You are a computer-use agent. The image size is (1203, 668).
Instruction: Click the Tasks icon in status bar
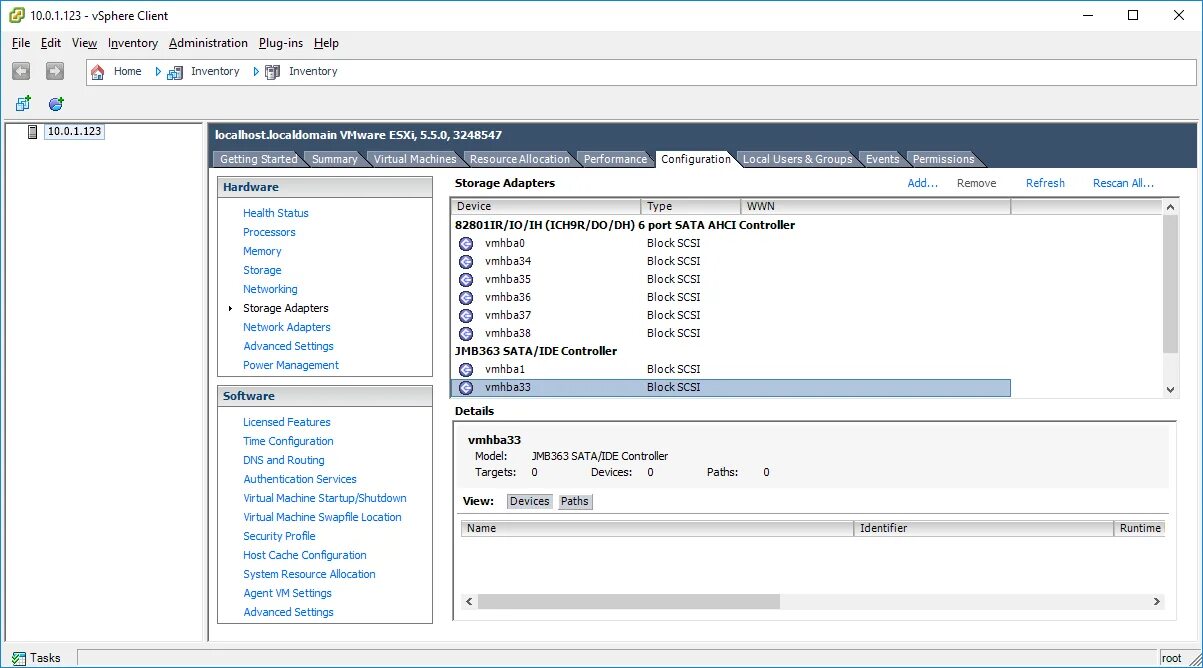click(18, 658)
